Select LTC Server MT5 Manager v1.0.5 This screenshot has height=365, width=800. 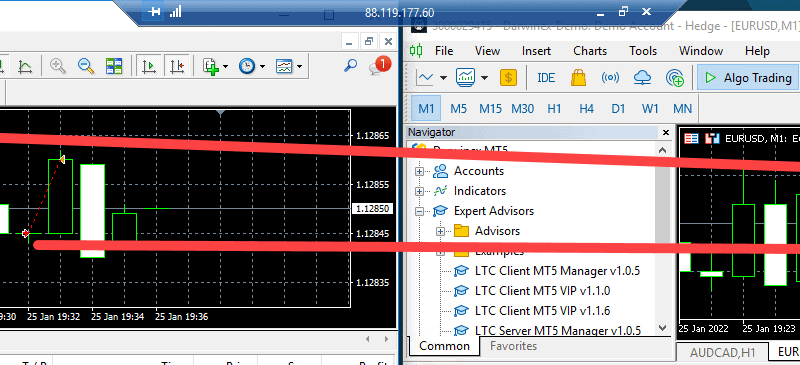click(x=557, y=330)
